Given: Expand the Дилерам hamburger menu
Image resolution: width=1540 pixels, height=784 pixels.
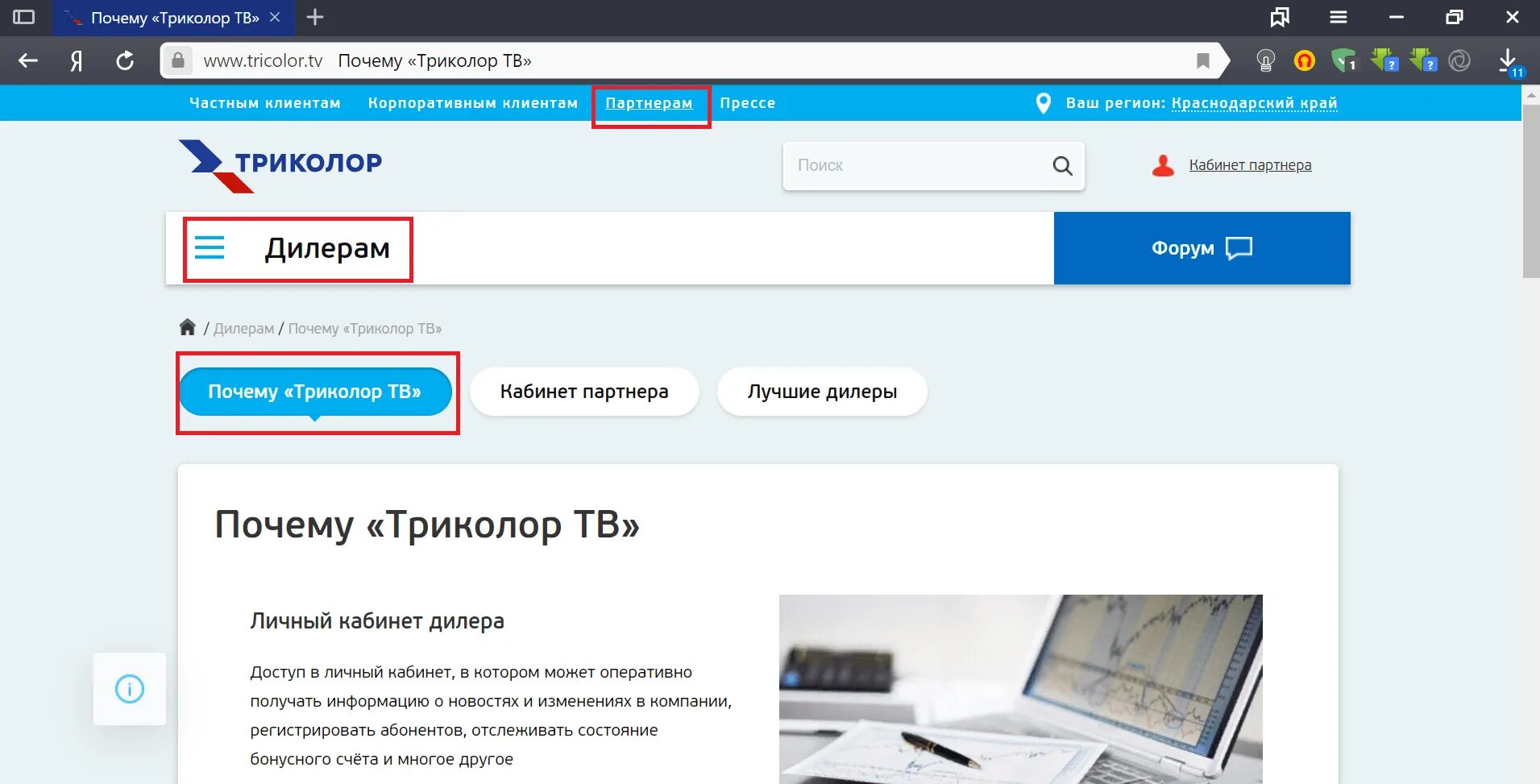Looking at the screenshot, I should click(210, 247).
